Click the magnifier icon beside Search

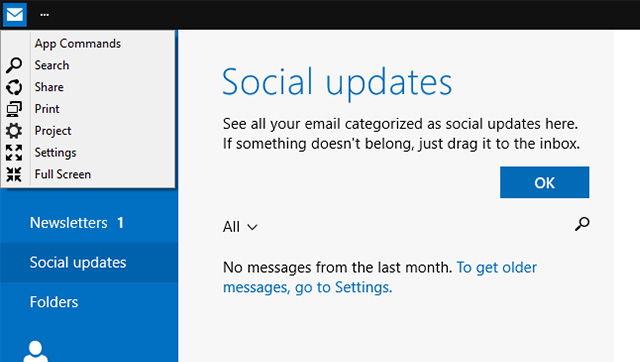[14, 65]
